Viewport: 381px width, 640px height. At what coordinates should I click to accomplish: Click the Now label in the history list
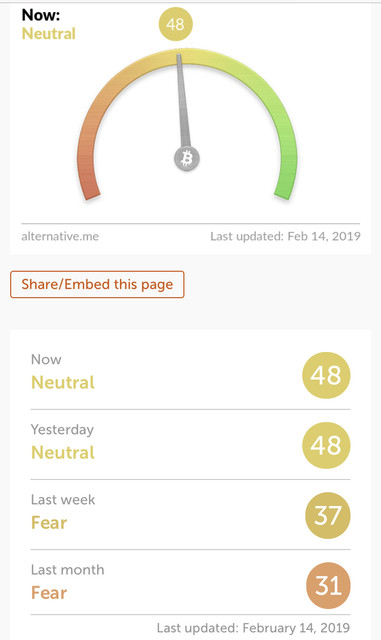46,360
